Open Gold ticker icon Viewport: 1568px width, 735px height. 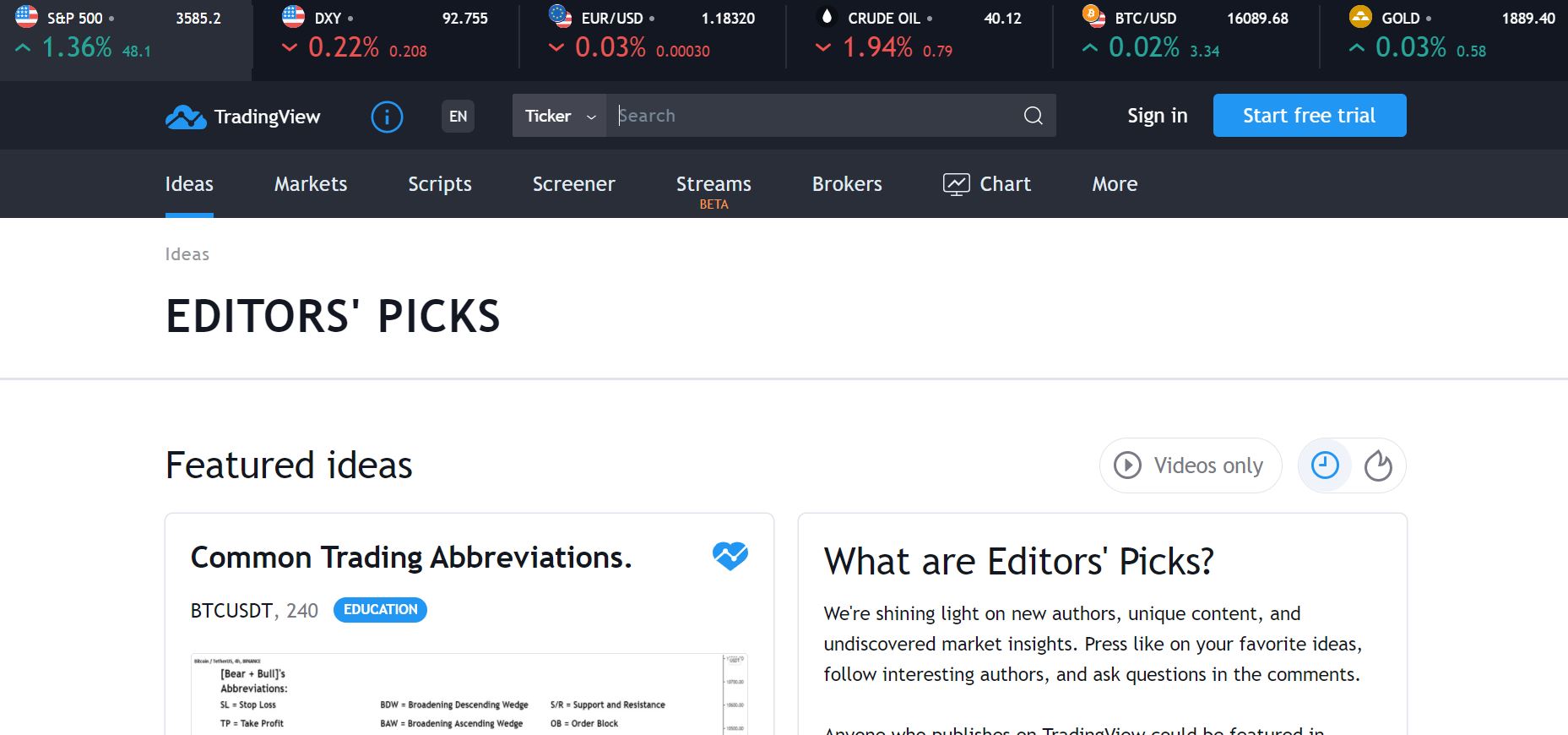[1360, 16]
